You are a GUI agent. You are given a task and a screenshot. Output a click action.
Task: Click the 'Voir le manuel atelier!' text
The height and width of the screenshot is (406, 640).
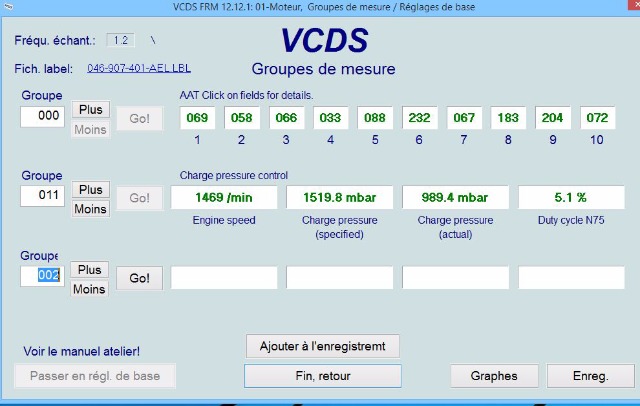82,351
